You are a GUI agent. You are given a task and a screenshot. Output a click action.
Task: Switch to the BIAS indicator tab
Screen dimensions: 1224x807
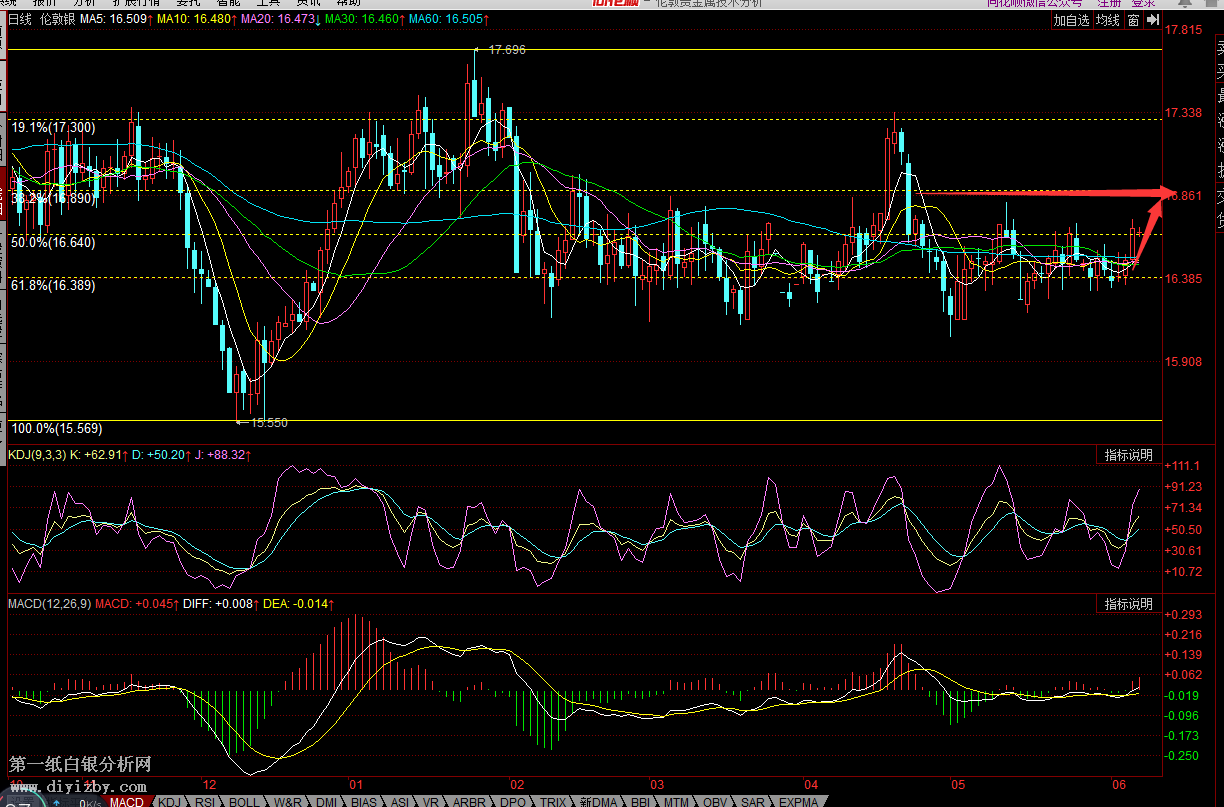364,801
